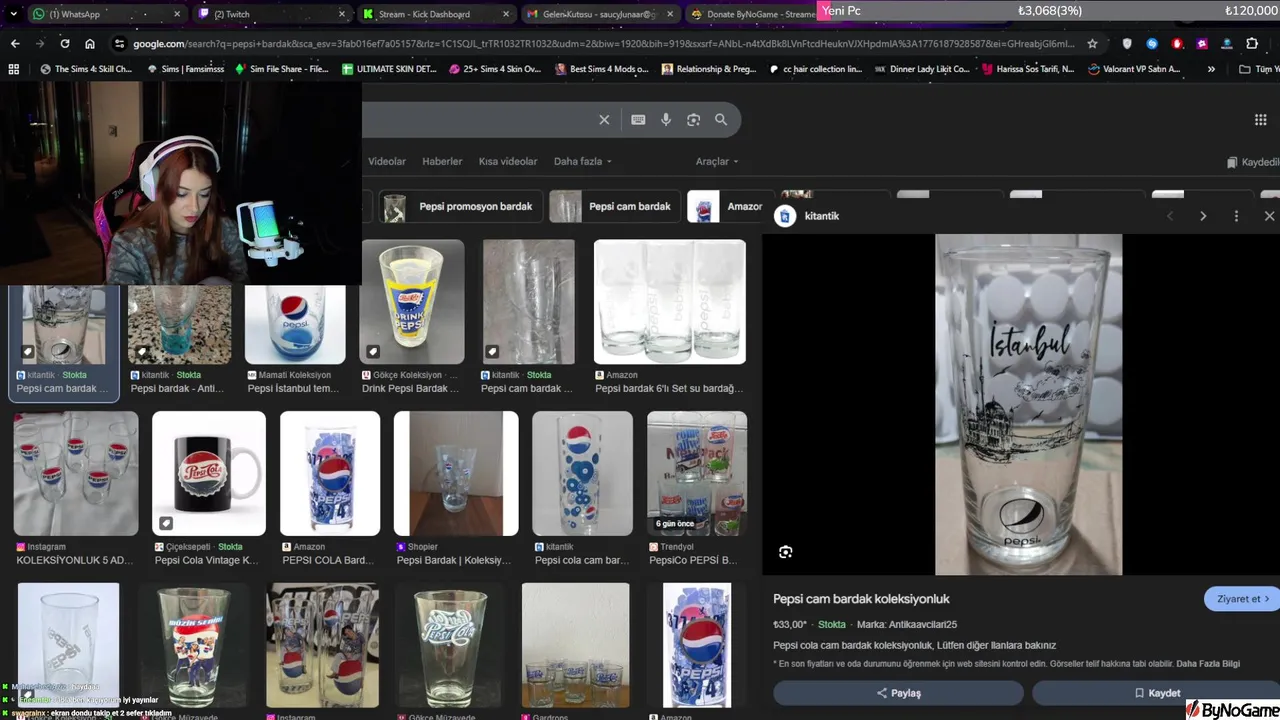Open Shopier Pepsi Bardak Koleksiyon thumbnail

[456, 473]
